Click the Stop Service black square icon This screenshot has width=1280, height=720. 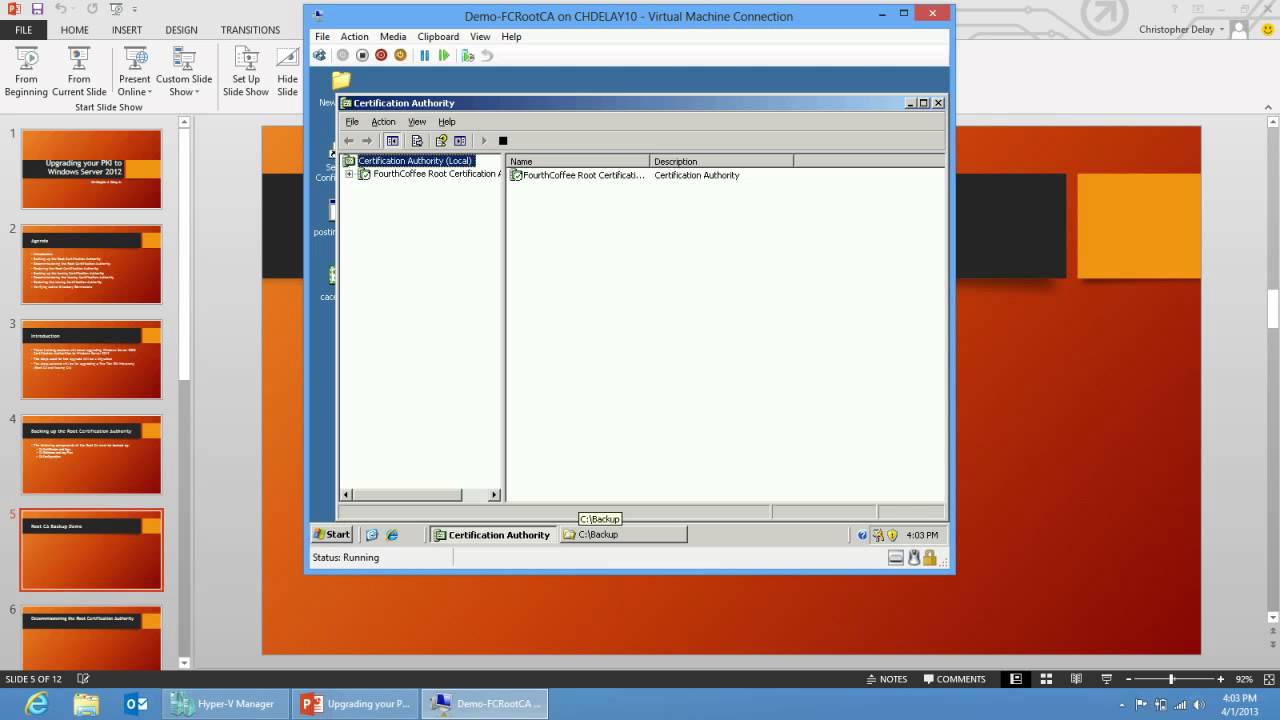[x=503, y=140]
